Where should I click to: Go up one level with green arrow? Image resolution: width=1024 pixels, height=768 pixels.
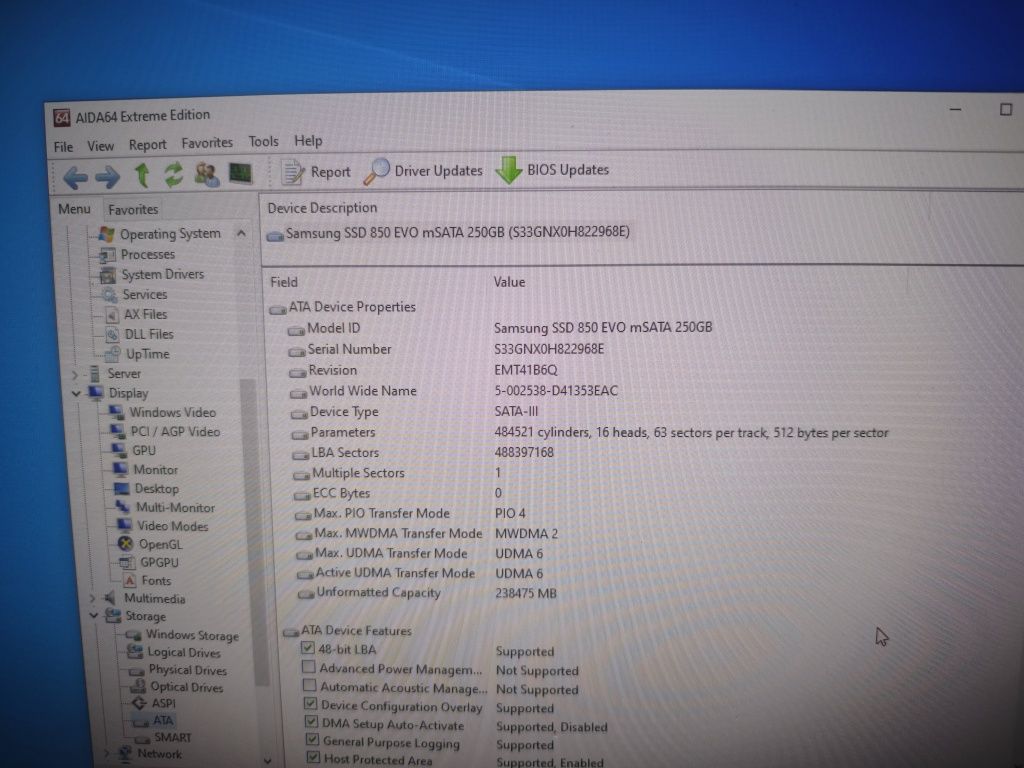coord(142,175)
